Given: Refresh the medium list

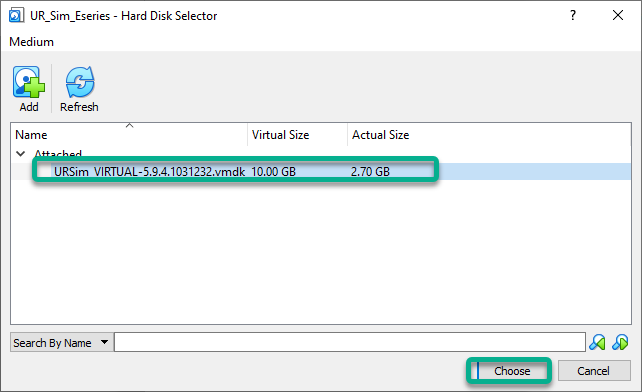Looking at the screenshot, I should click(79, 89).
